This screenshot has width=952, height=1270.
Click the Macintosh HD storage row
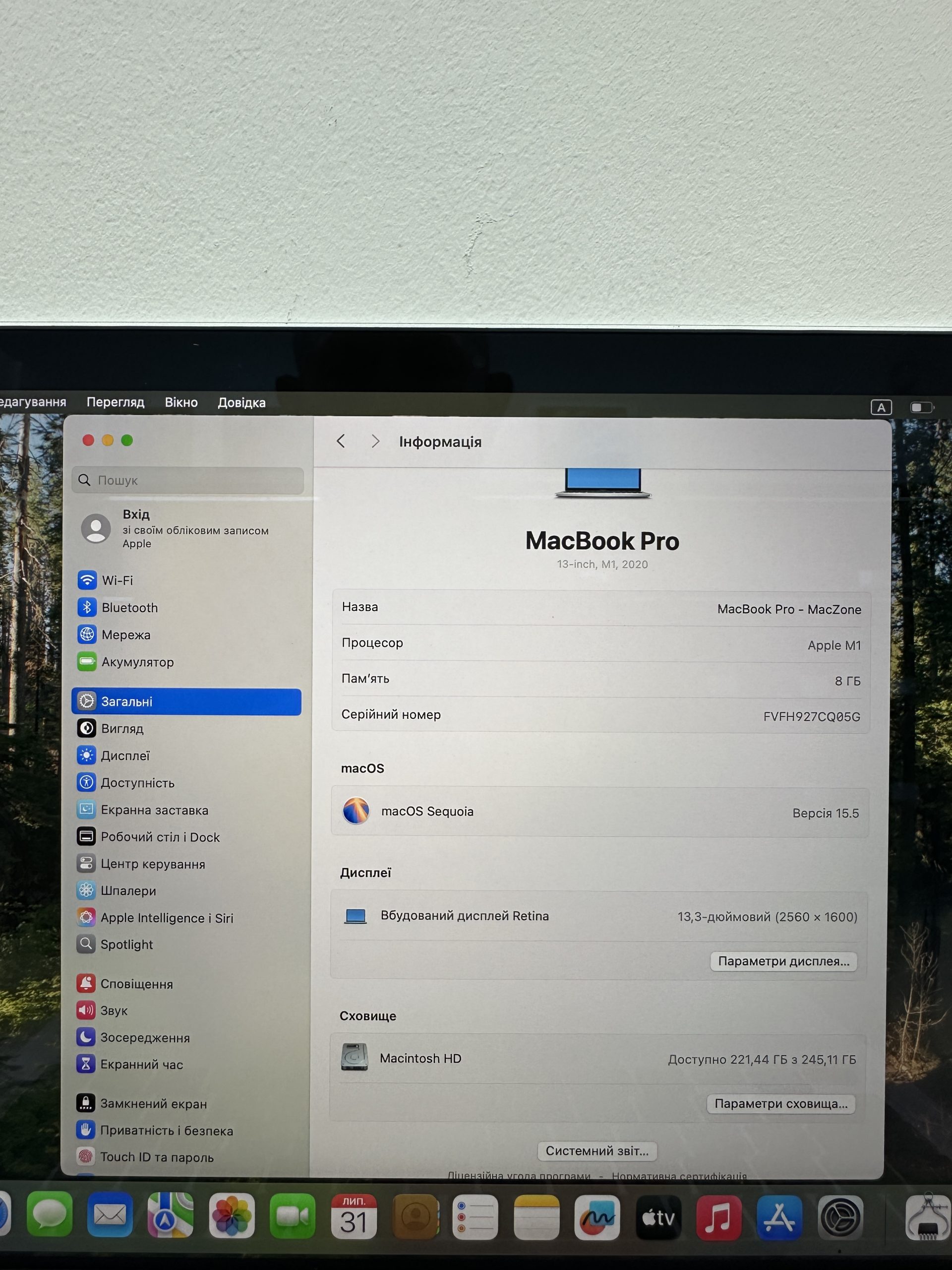coord(598,1059)
